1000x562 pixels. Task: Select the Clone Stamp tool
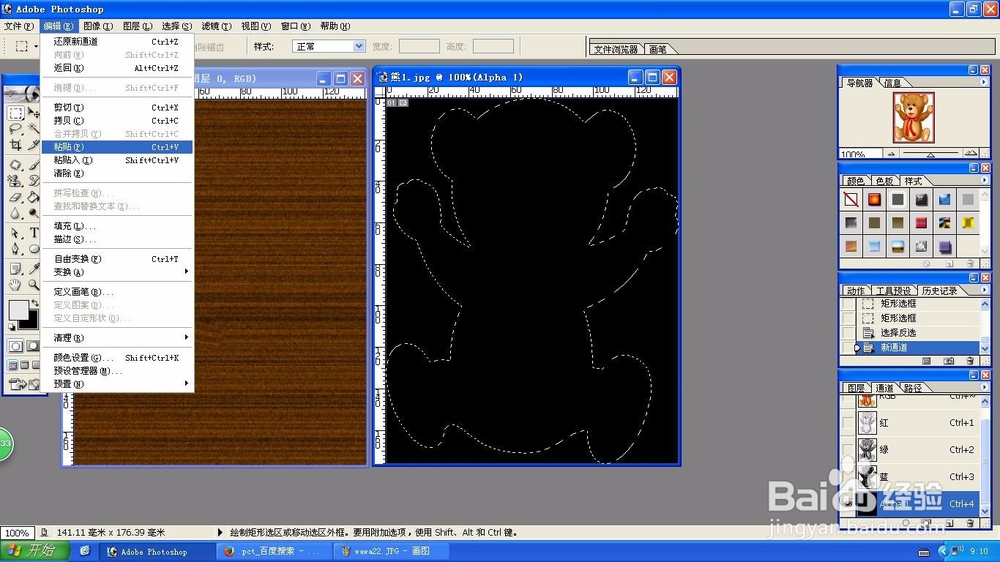15,181
